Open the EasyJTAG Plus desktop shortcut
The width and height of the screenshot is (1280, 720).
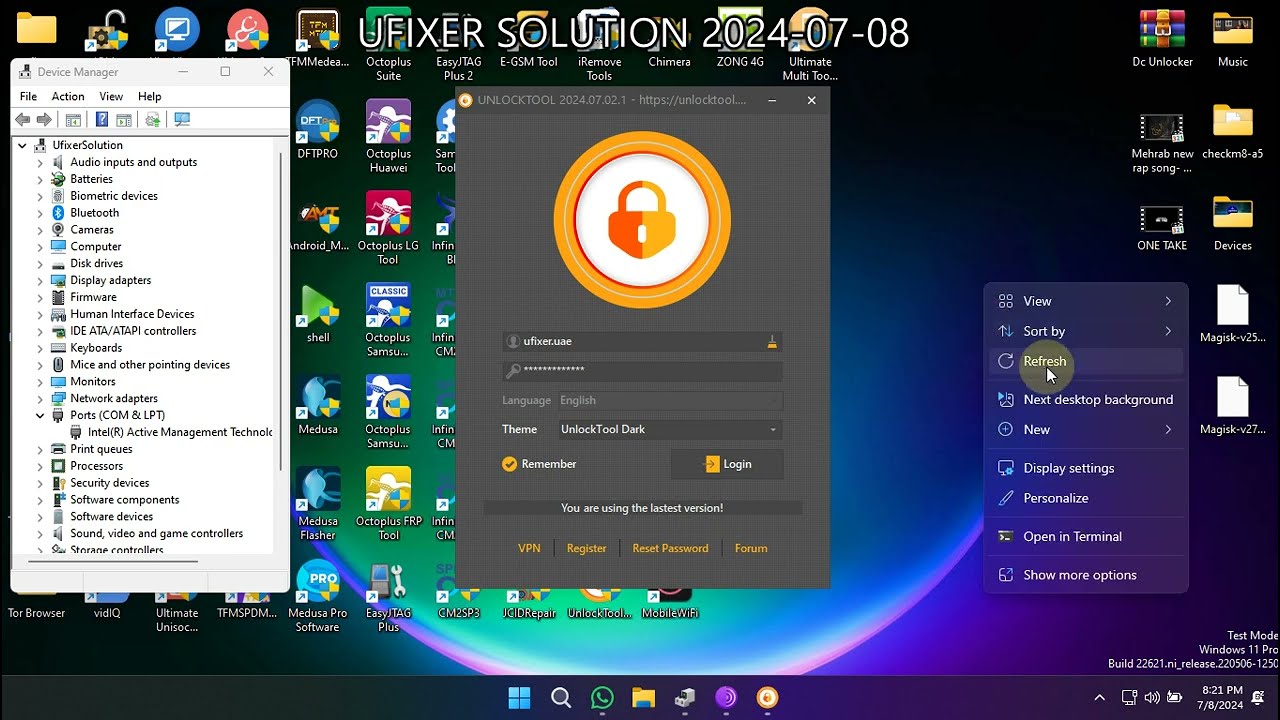click(x=388, y=597)
